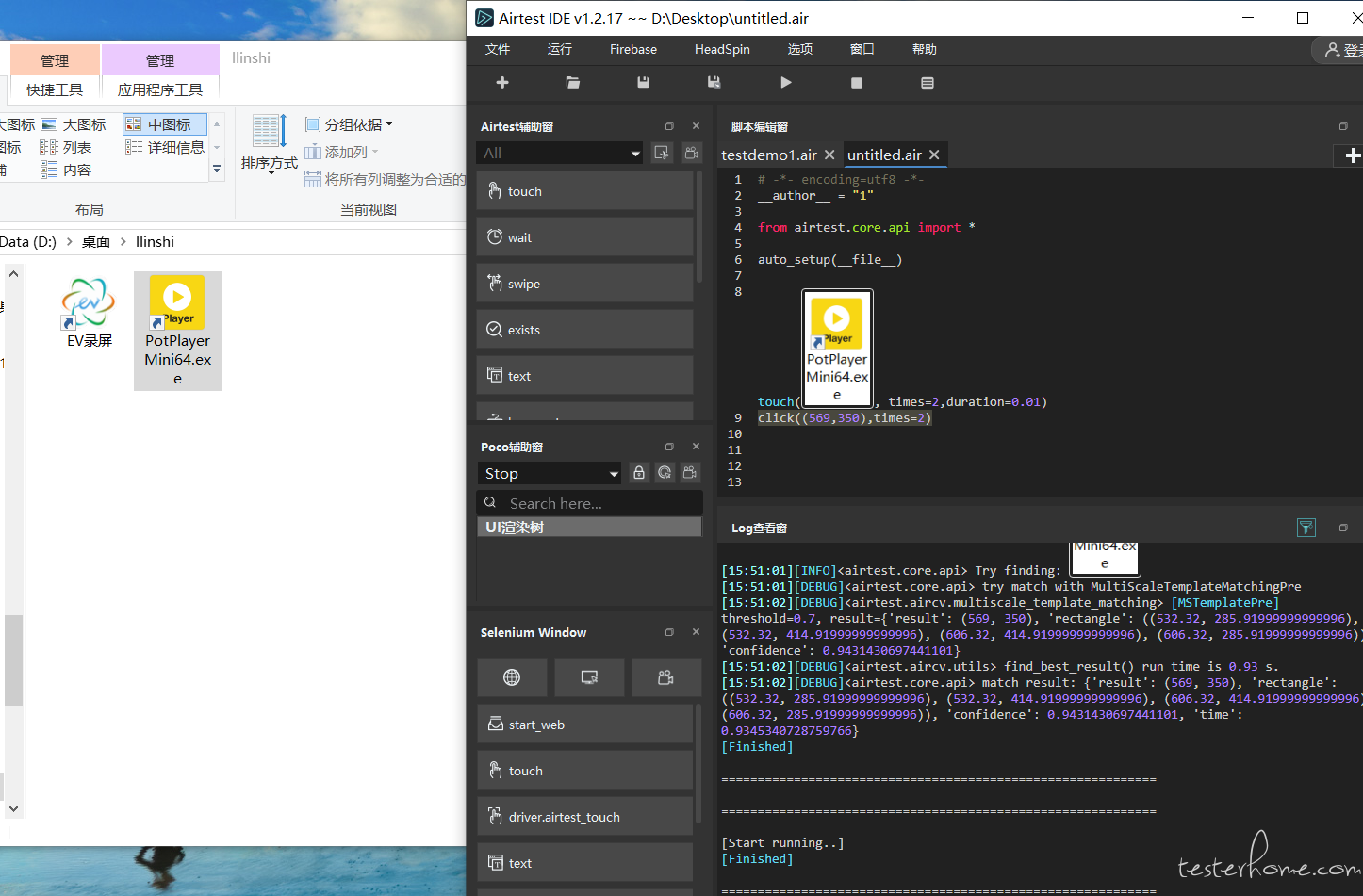Click Airtest swipe command button
The image size is (1363, 896).
(x=585, y=284)
